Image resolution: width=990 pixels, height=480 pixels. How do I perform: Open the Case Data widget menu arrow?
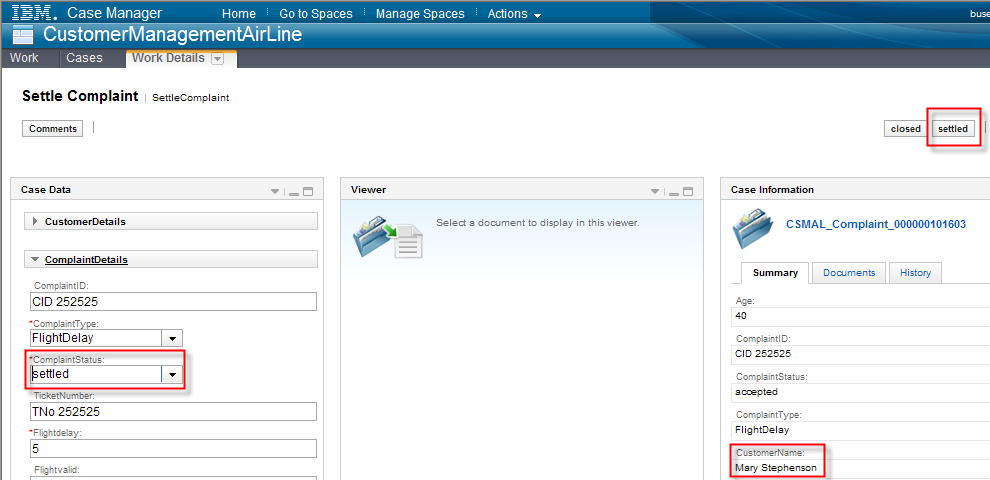tap(275, 192)
